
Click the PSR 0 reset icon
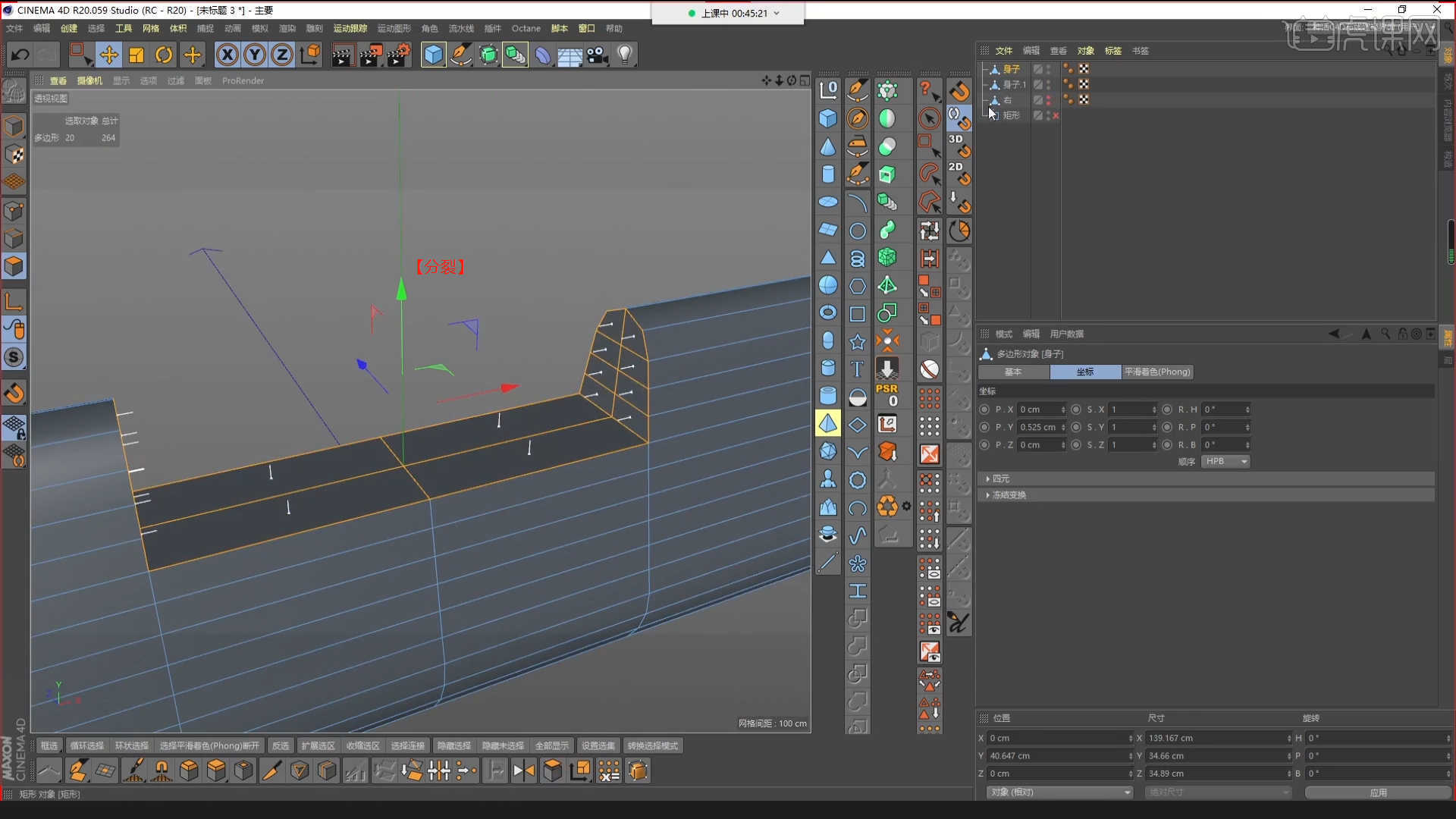(887, 395)
